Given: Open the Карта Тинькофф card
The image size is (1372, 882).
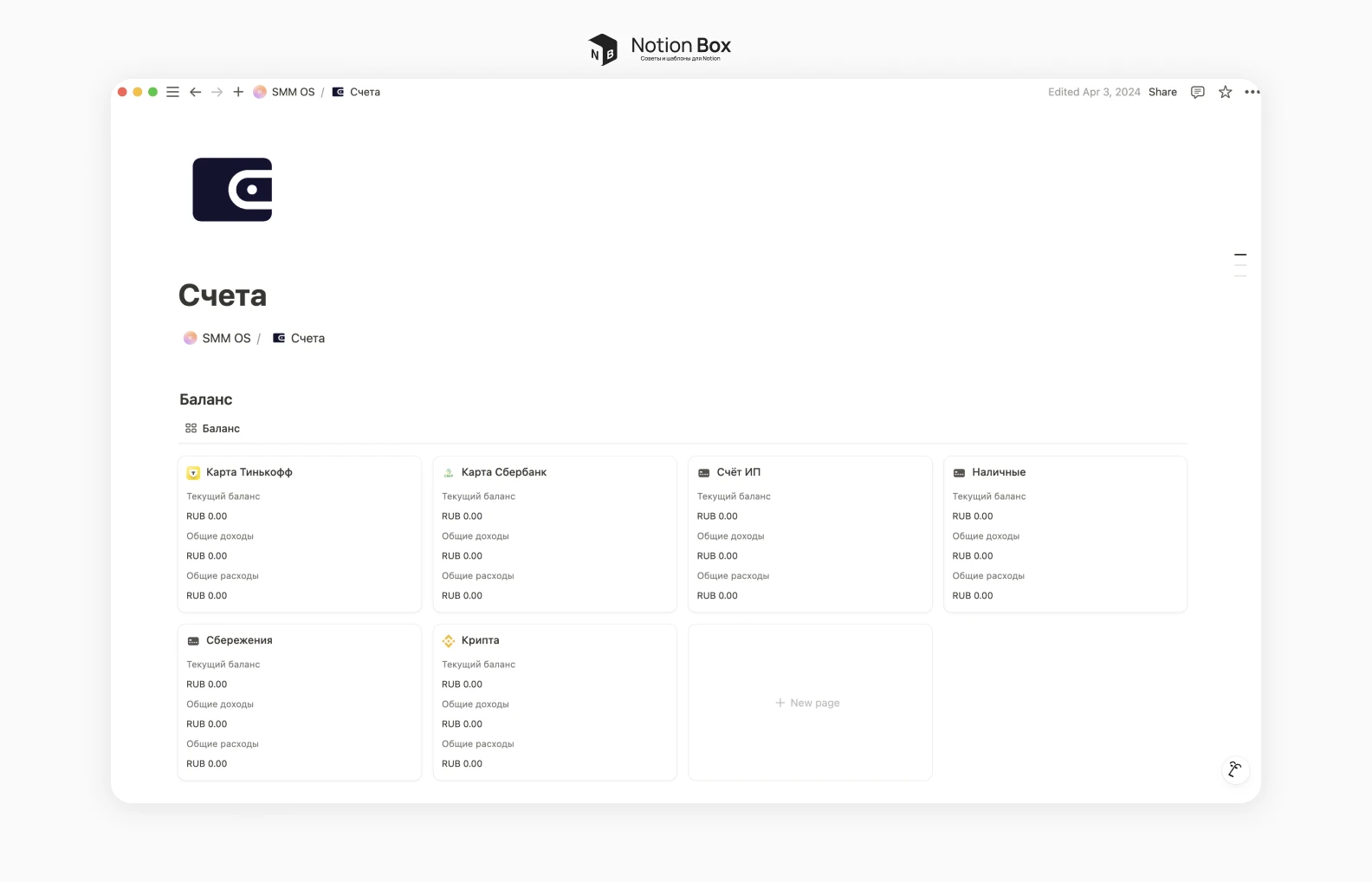Looking at the screenshot, I should [249, 472].
